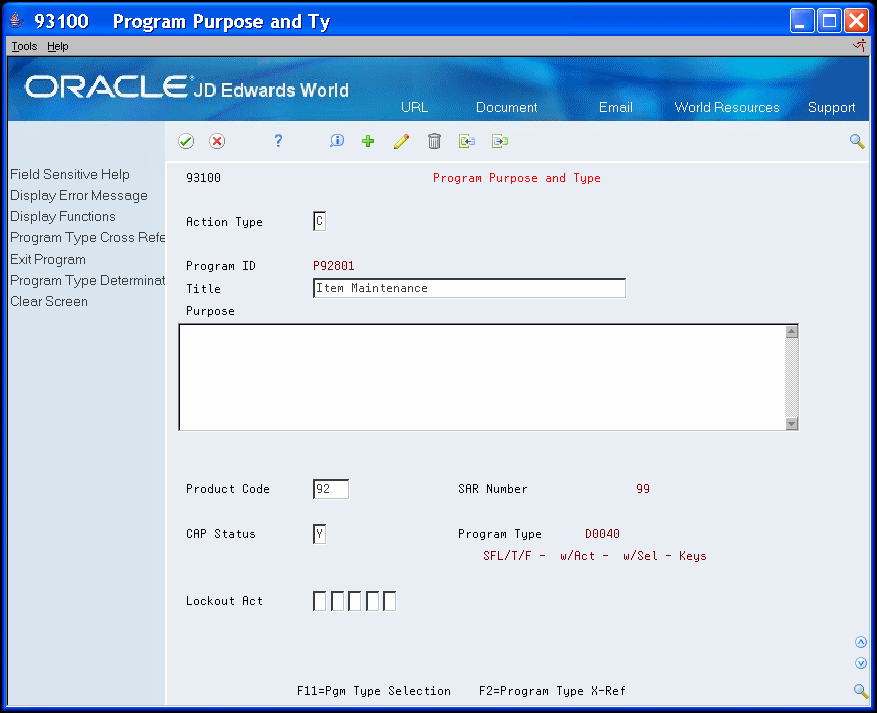Click the Java icon in the title bar
The width and height of the screenshot is (877, 713).
tap(16, 21)
